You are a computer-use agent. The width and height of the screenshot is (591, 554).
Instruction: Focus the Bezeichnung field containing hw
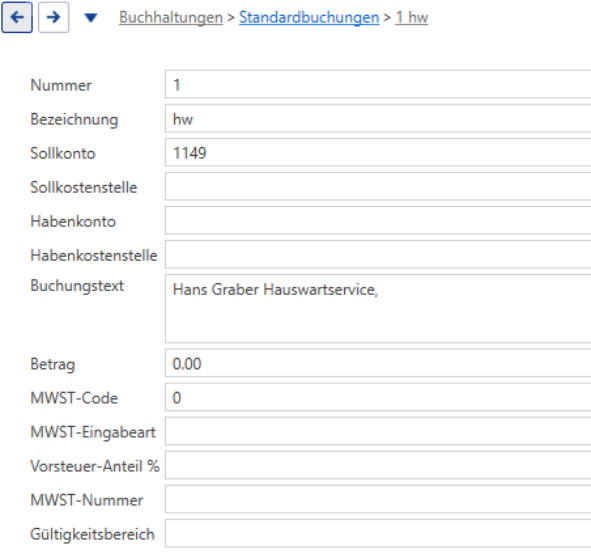378,118
